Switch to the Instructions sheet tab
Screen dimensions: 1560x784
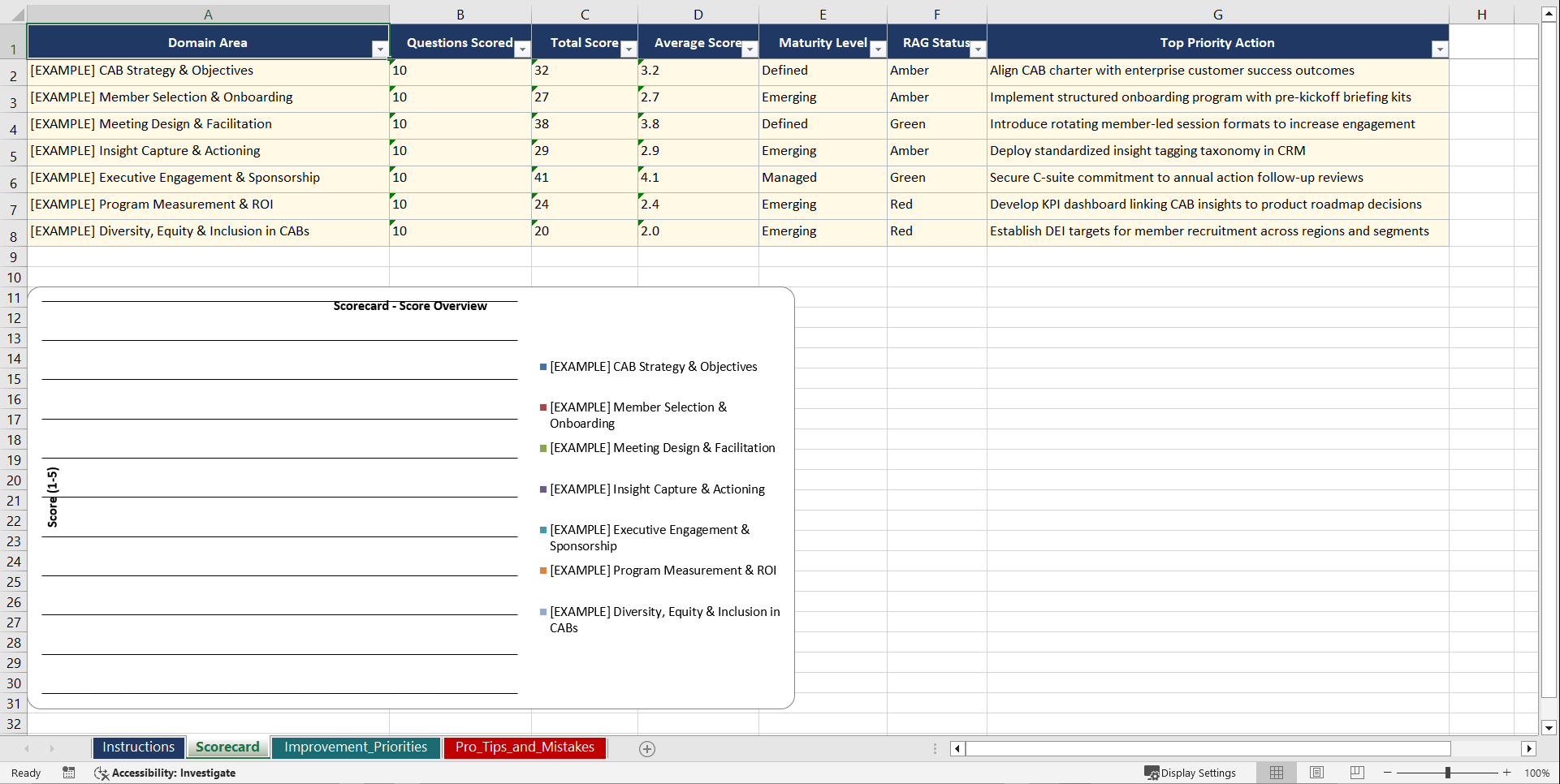[138, 747]
